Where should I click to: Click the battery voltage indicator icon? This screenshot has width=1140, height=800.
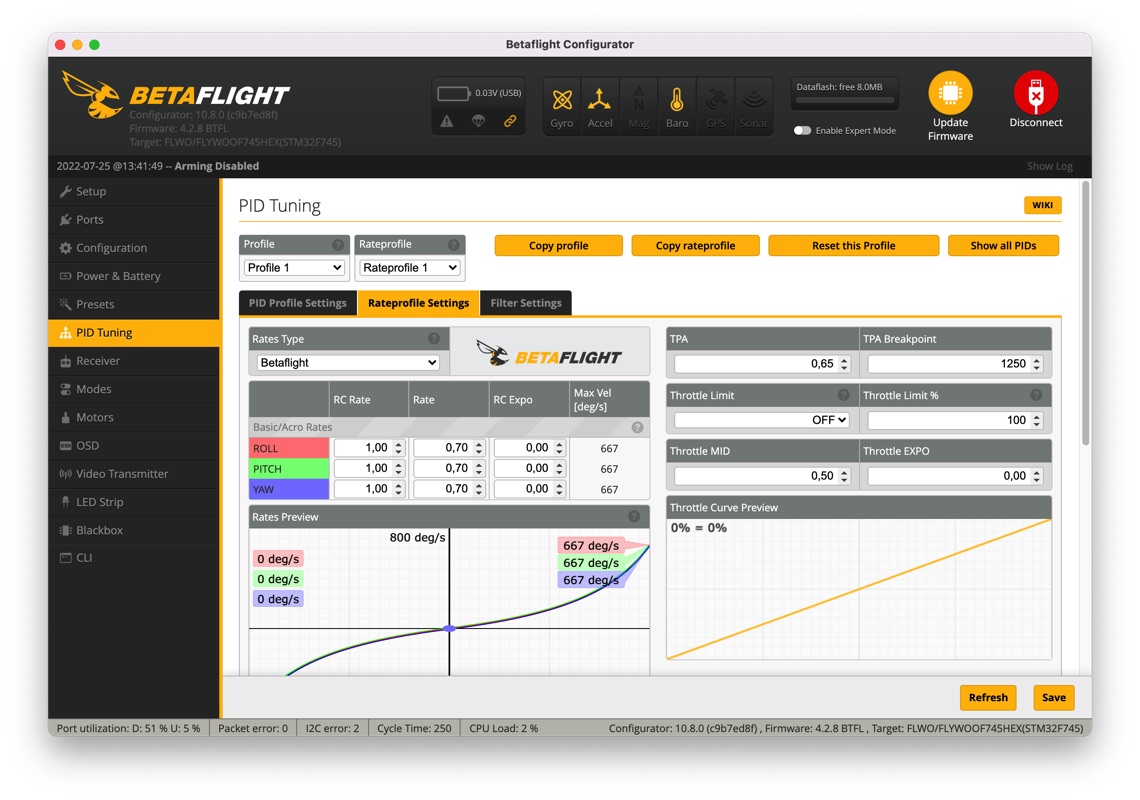point(454,93)
